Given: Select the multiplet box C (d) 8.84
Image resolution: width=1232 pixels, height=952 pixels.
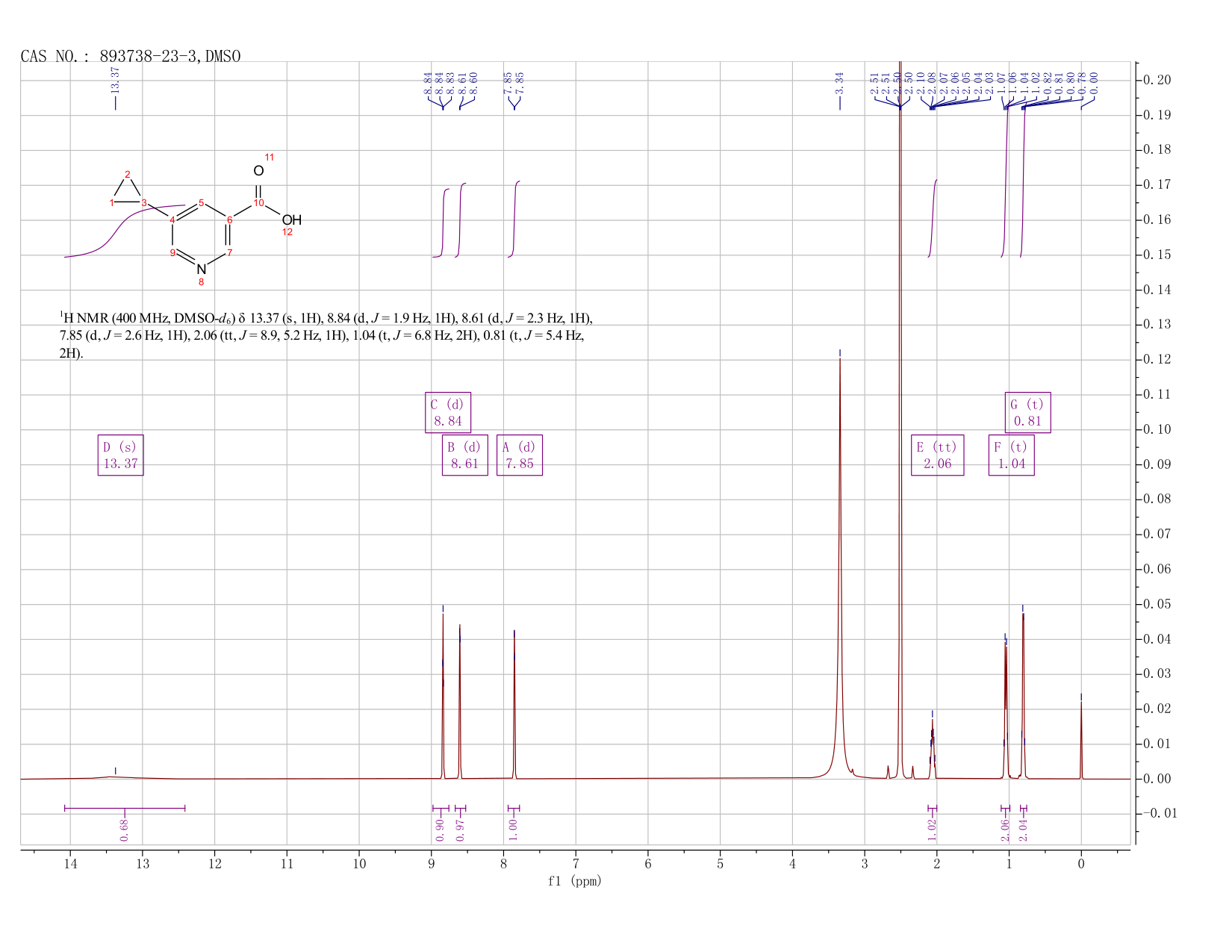Looking at the screenshot, I should point(448,412).
